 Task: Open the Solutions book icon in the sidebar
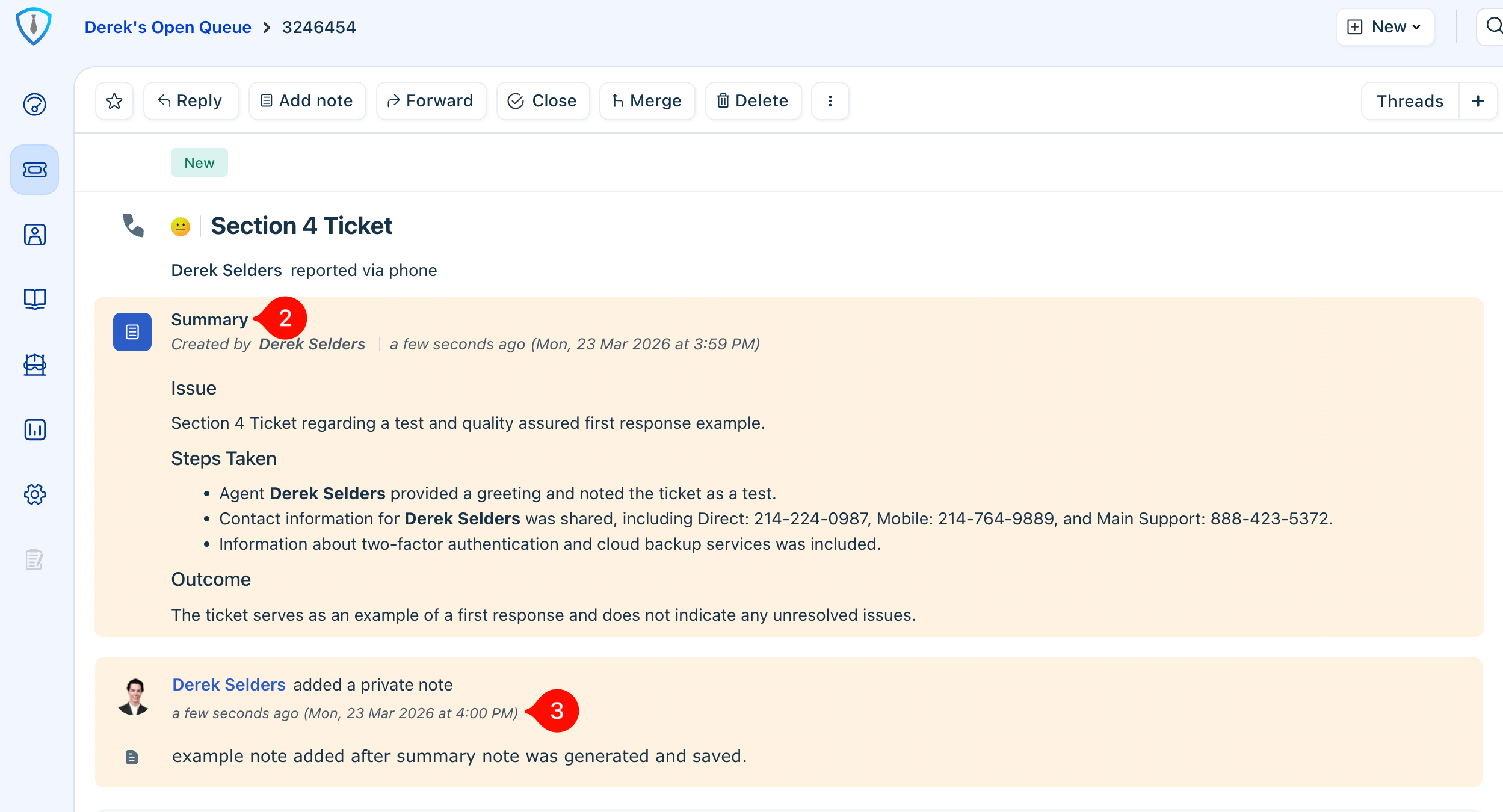(x=35, y=299)
